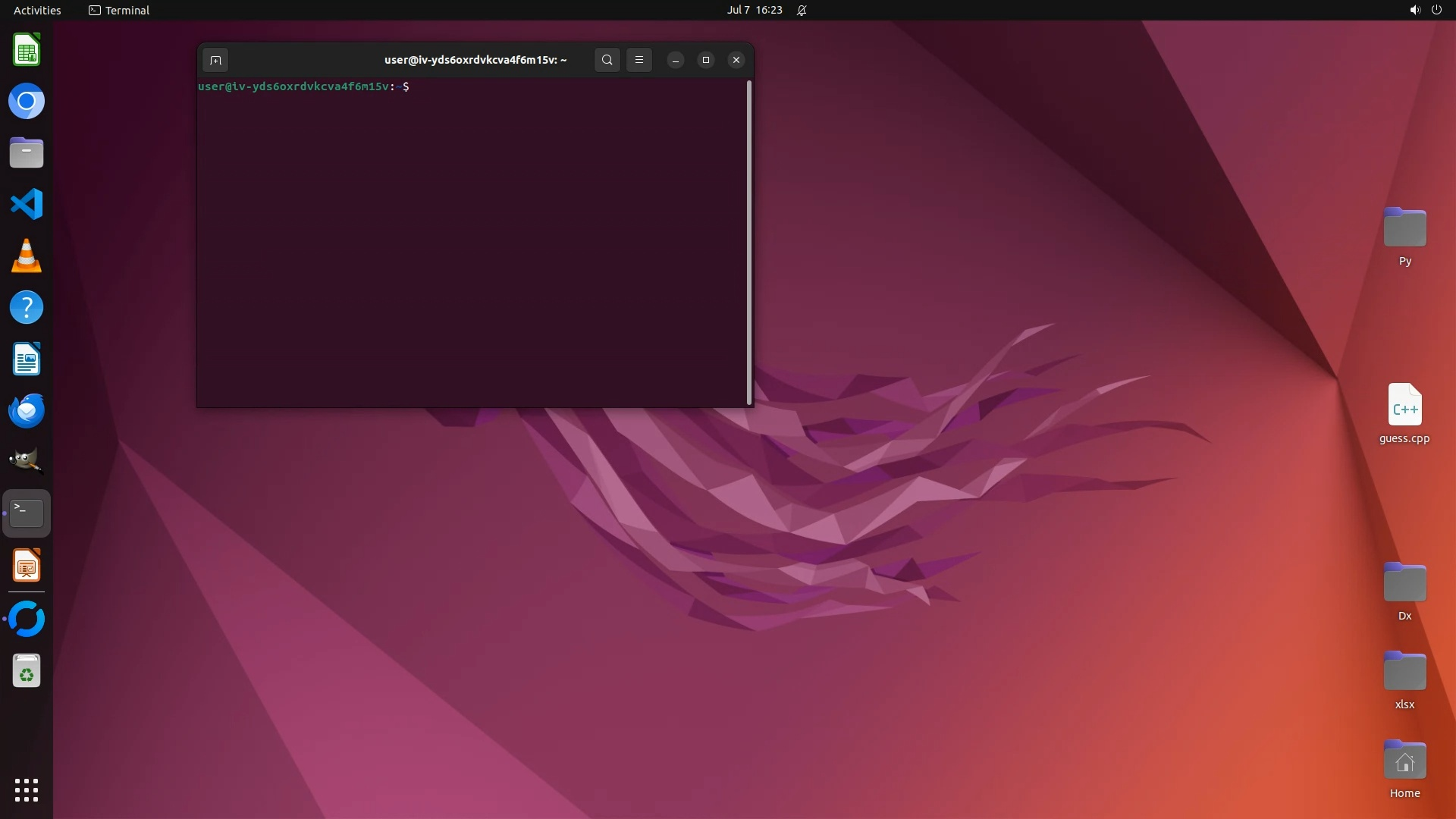
Task: Open LibreOffice Writer from dock
Action: [x=27, y=359]
